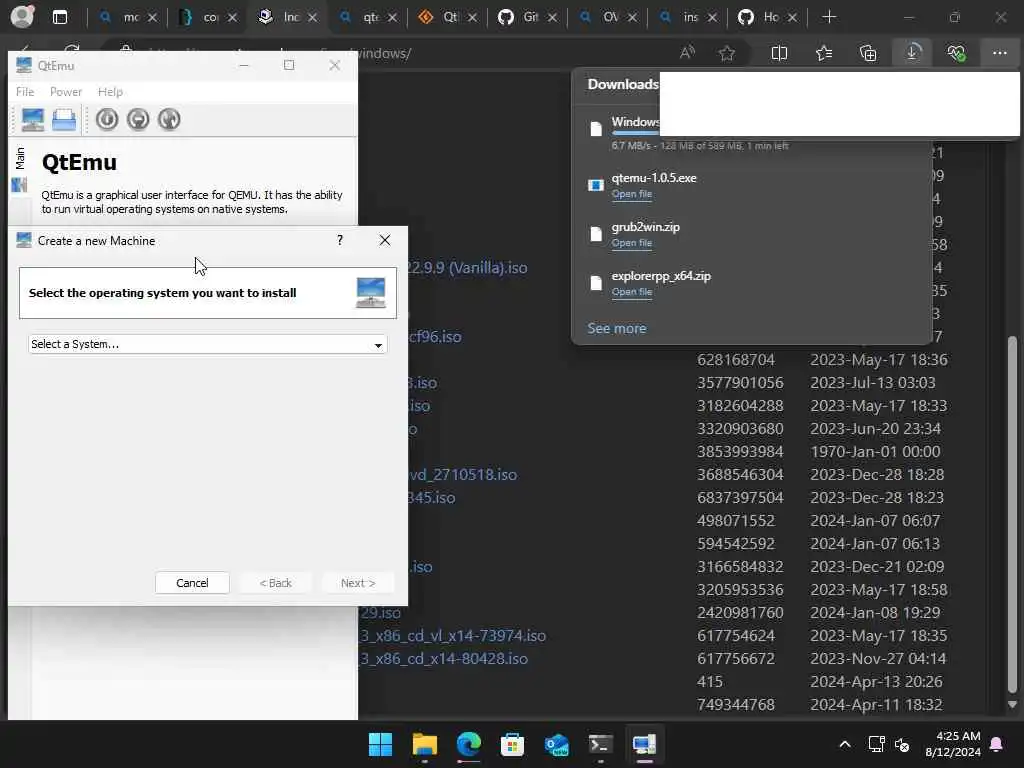This screenshot has height=768, width=1024.
Task: Click the Cancel button in the wizard
Action: coord(192,583)
